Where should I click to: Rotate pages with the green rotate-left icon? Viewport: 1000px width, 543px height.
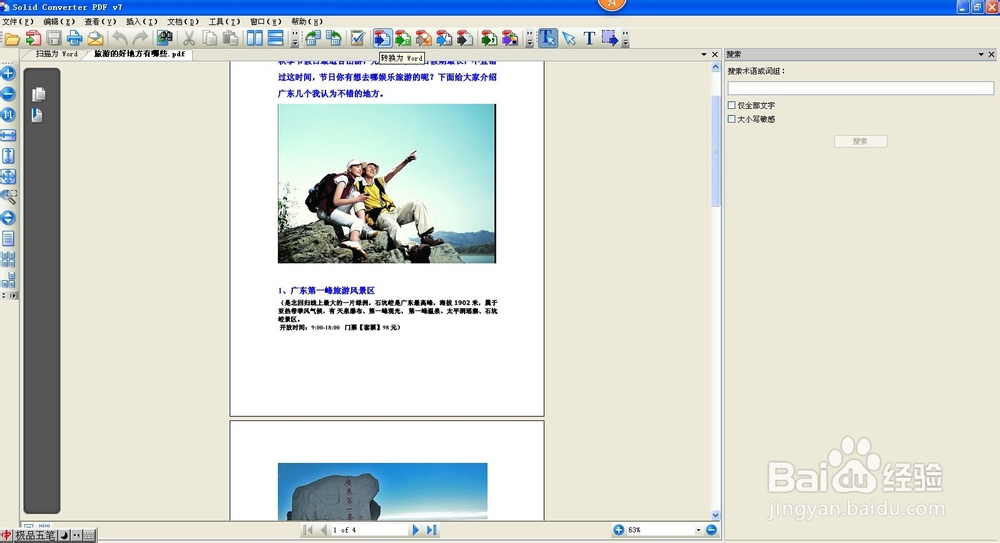pyautogui.click(x=312, y=39)
